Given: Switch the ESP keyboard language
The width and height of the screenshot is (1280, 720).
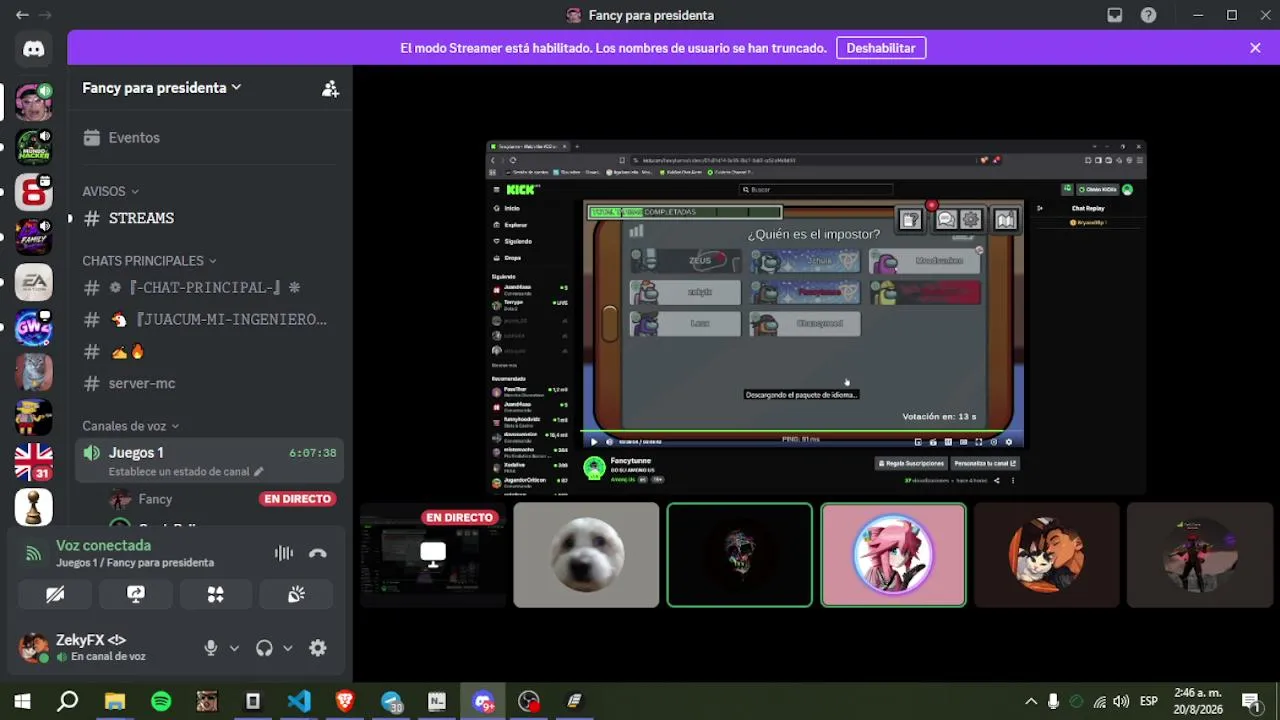Looking at the screenshot, I should pyautogui.click(x=1149, y=701).
